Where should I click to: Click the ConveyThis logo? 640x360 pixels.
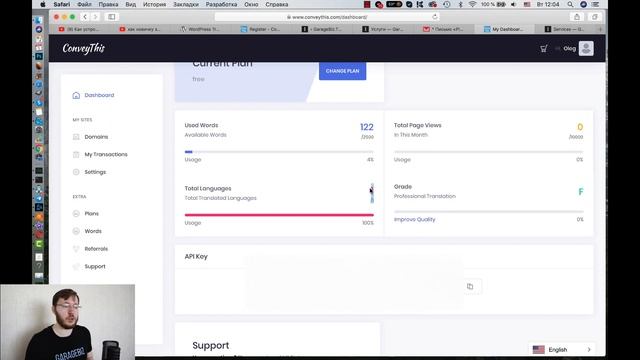pyautogui.click(x=84, y=48)
